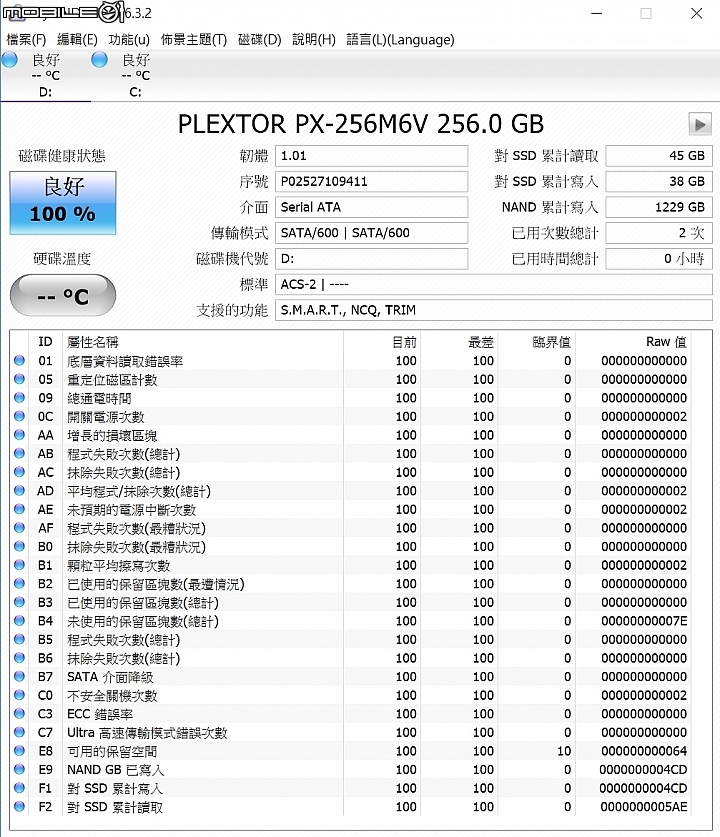Click the drive letter field D:
The width and height of the screenshot is (720, 837).
(371, 259)
